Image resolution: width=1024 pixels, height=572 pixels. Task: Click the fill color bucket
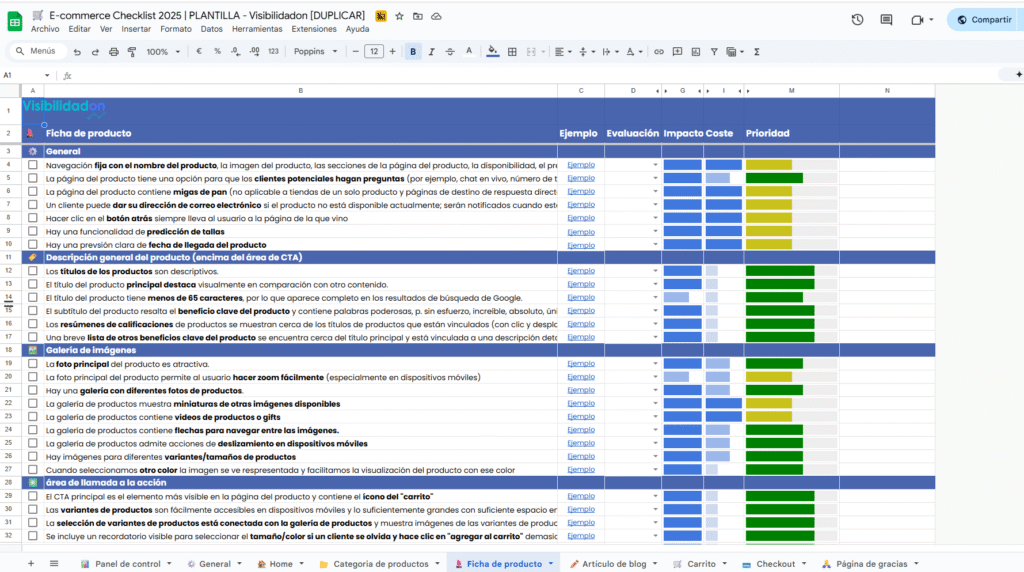tap(492, 51)
